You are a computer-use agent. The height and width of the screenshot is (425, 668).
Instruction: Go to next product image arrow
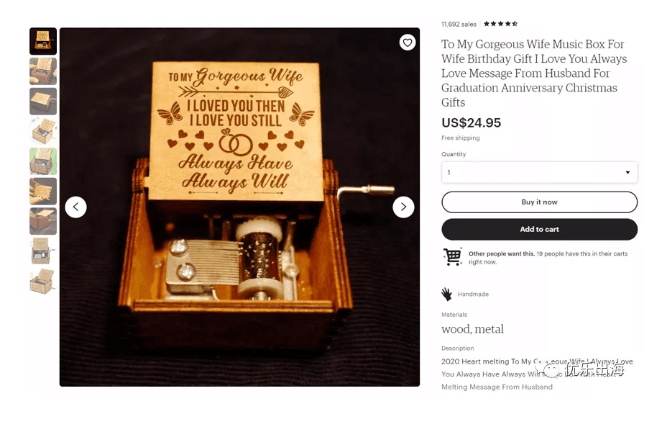(x=403, y=207)
